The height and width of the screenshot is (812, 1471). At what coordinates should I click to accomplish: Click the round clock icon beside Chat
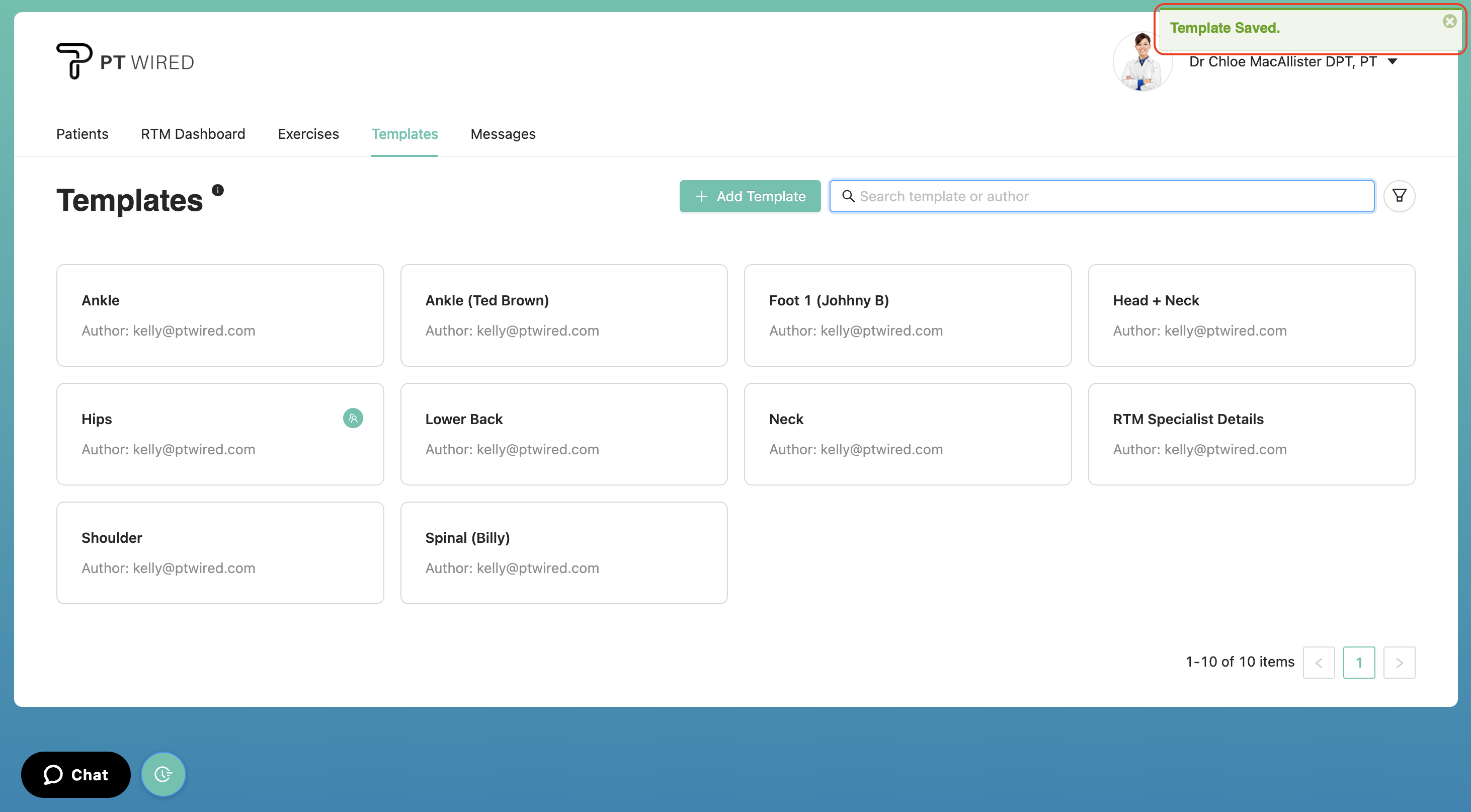[x=164, y=774]
